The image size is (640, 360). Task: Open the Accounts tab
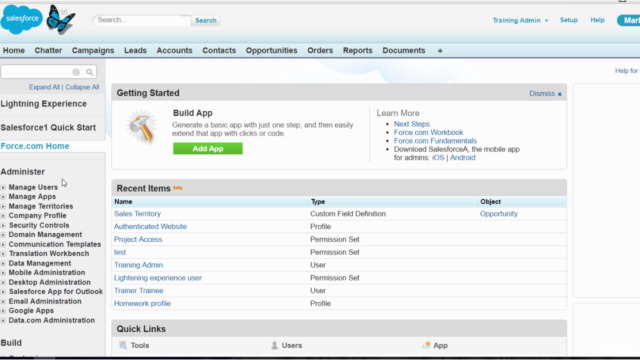pyautogui.click(x=174, y=51)
